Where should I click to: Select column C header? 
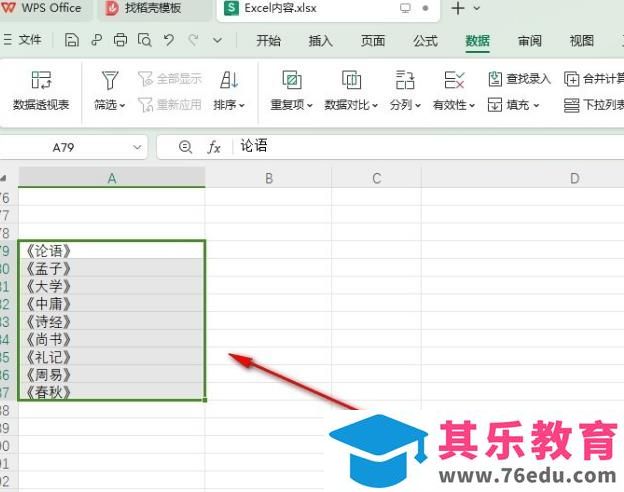click(x=376, y=178)
